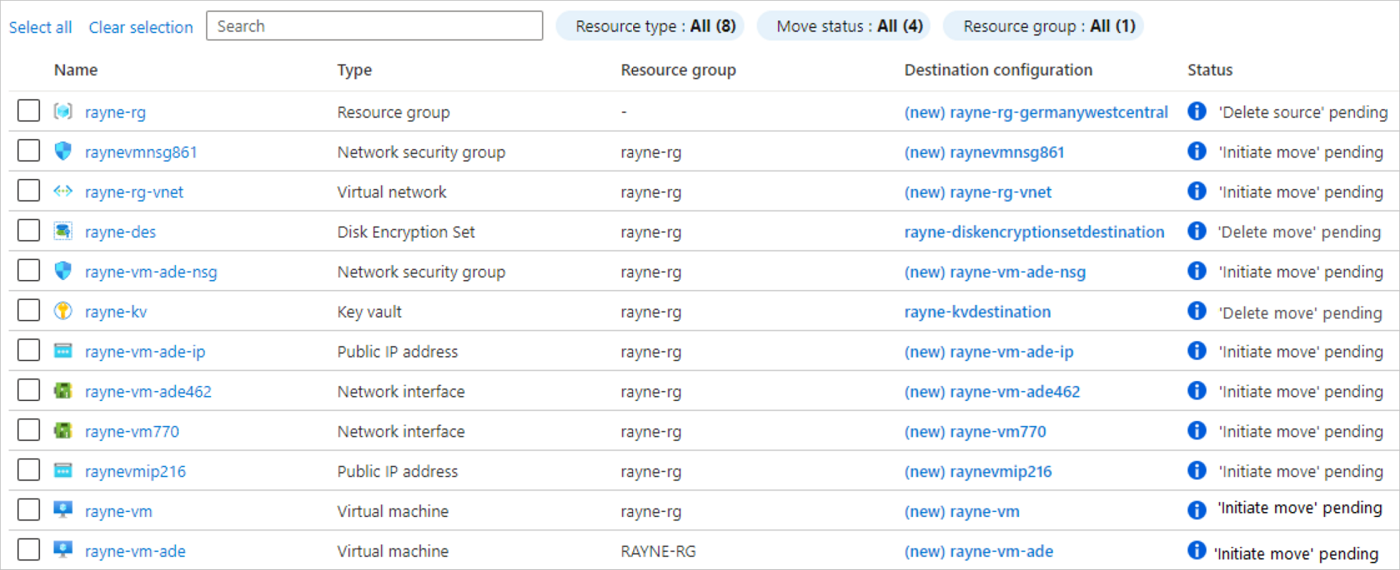This screenshot has height=570, width=1400.
Task: Click the rayne-kv key vault icon
Action: [x=63, y=312]
